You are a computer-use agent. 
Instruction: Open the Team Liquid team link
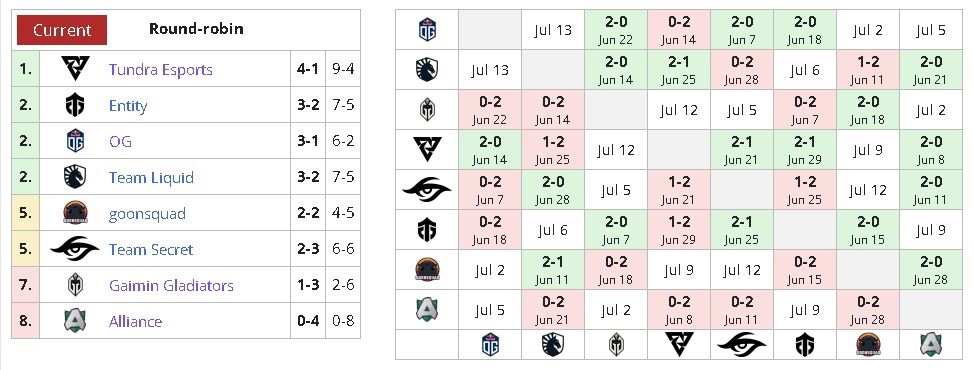[151, 178]
